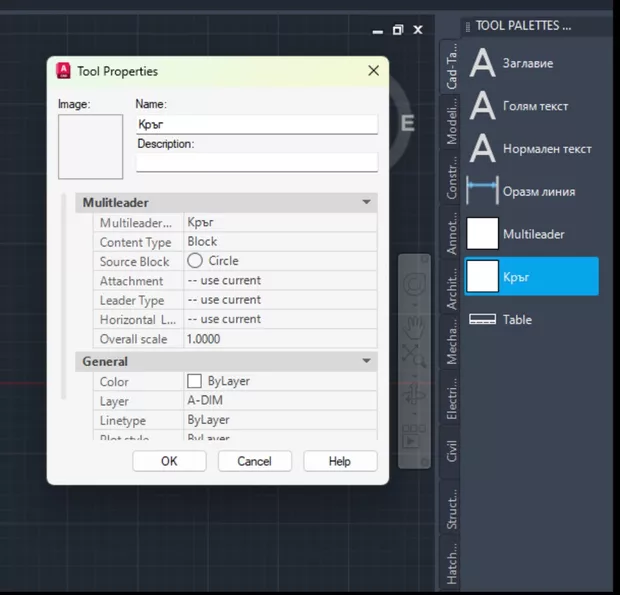This screenshot has height=595, width=620.
Task: Click the Pan hand icon in navigation bar
Action: click(x=414, y=327)
